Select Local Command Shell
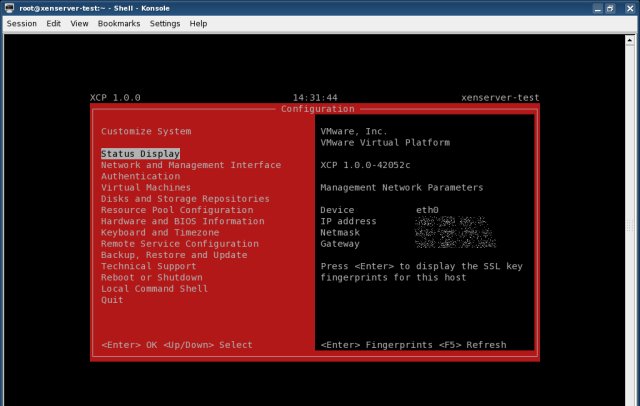Viewport: 640px width, 406px height. tap(154, 288)
